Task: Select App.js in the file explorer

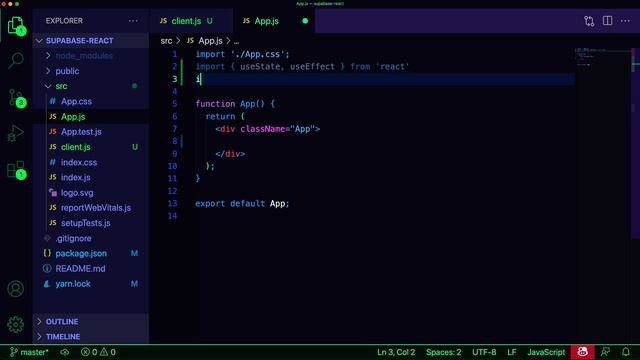Action: (x=91, y=117)
